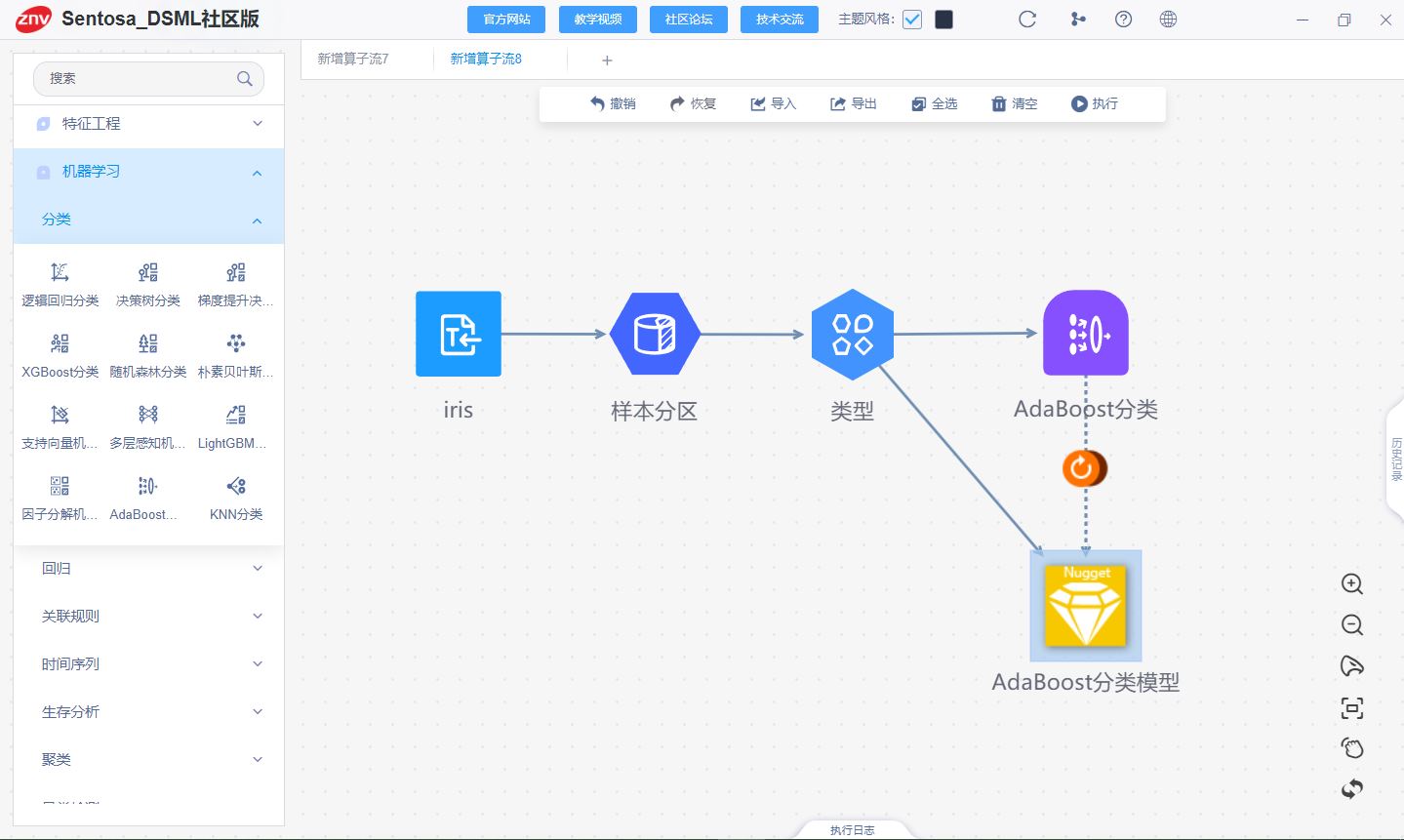Zoom out of the canvas
Viewport: 1404px width, 840px height.
pos(1352,625)
